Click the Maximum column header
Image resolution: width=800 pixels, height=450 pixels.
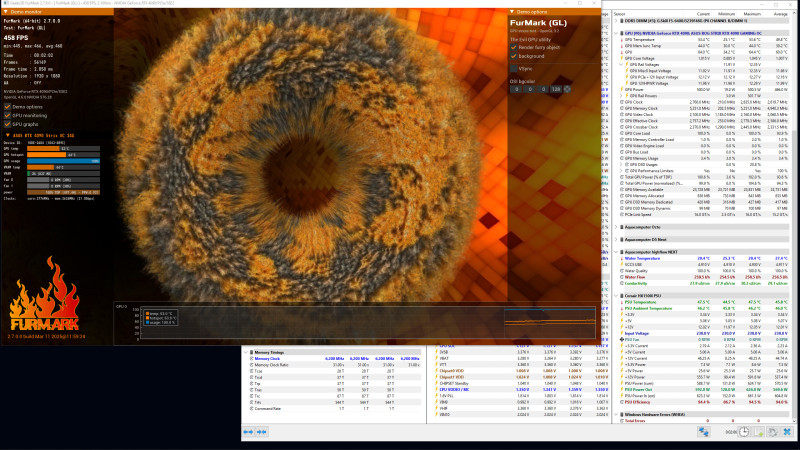[x=752, y=14]
